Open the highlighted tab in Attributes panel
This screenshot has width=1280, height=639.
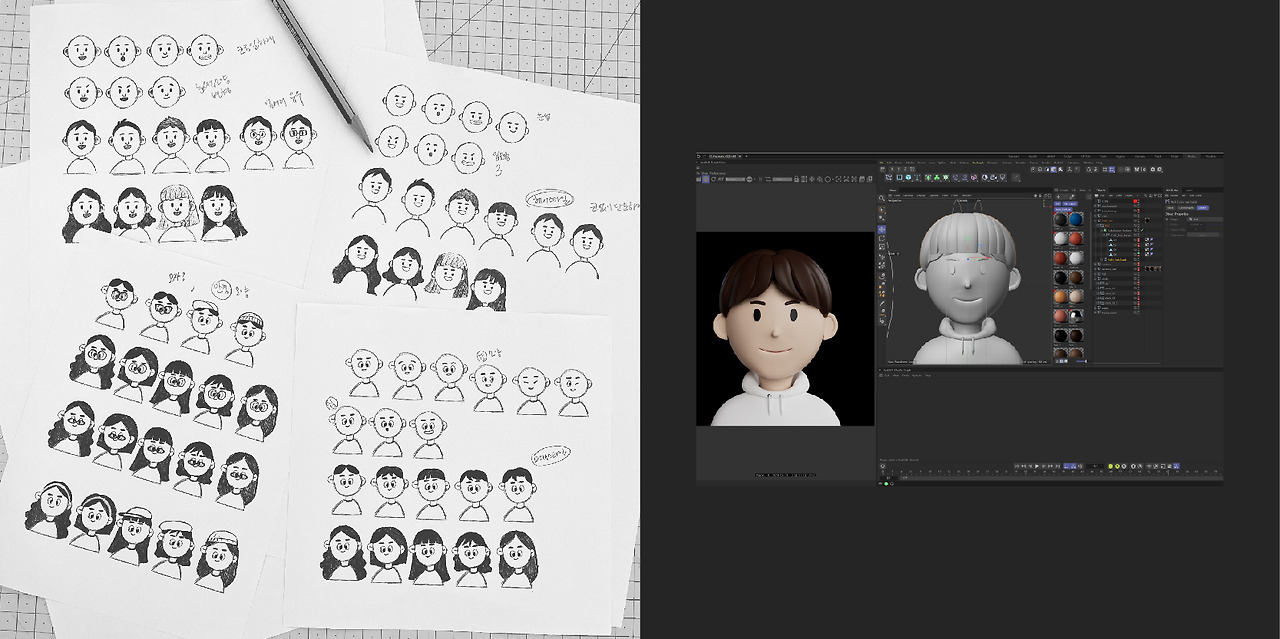(1203, 208)
